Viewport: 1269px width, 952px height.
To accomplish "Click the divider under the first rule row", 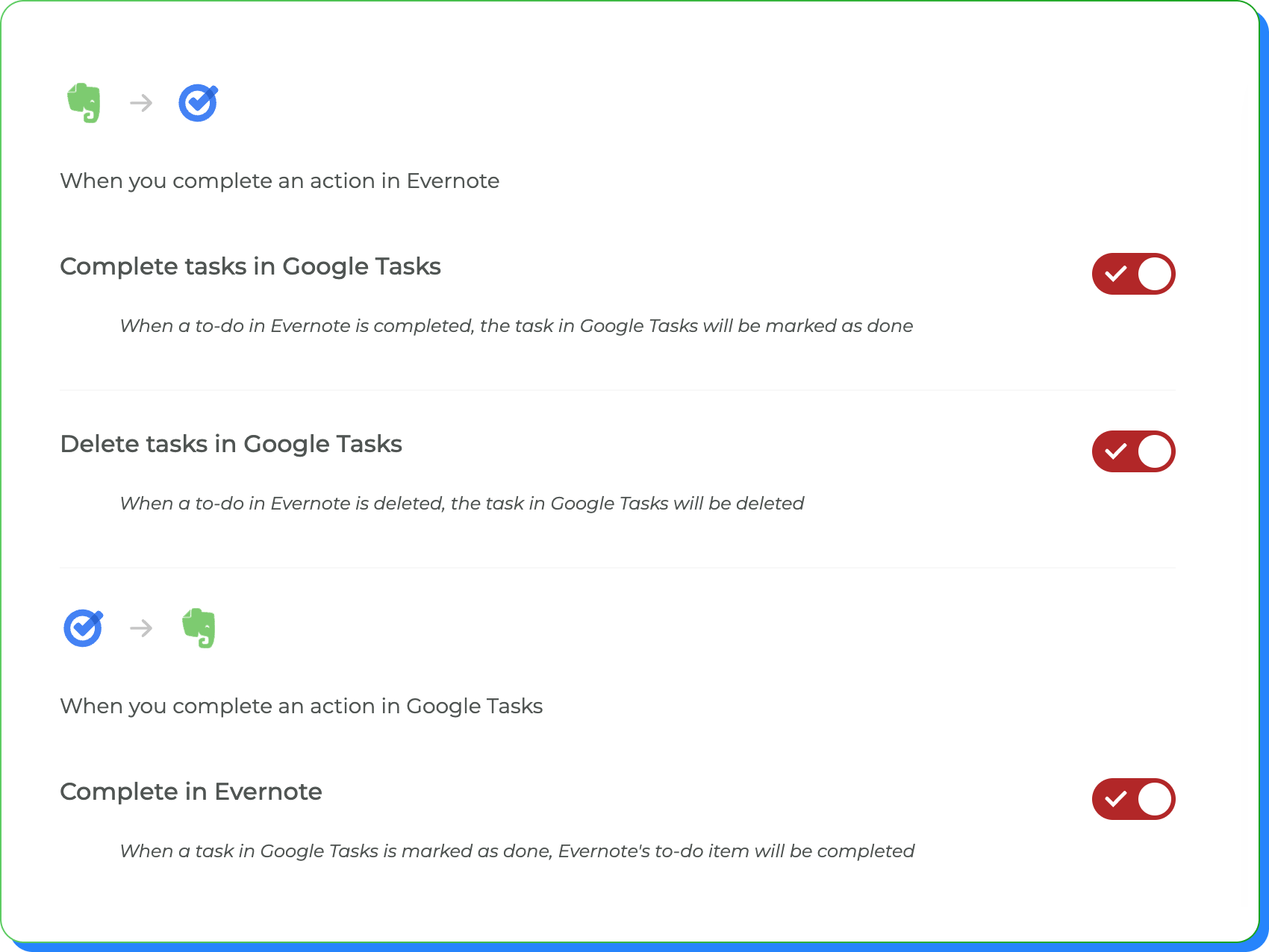I will [617, 390].
